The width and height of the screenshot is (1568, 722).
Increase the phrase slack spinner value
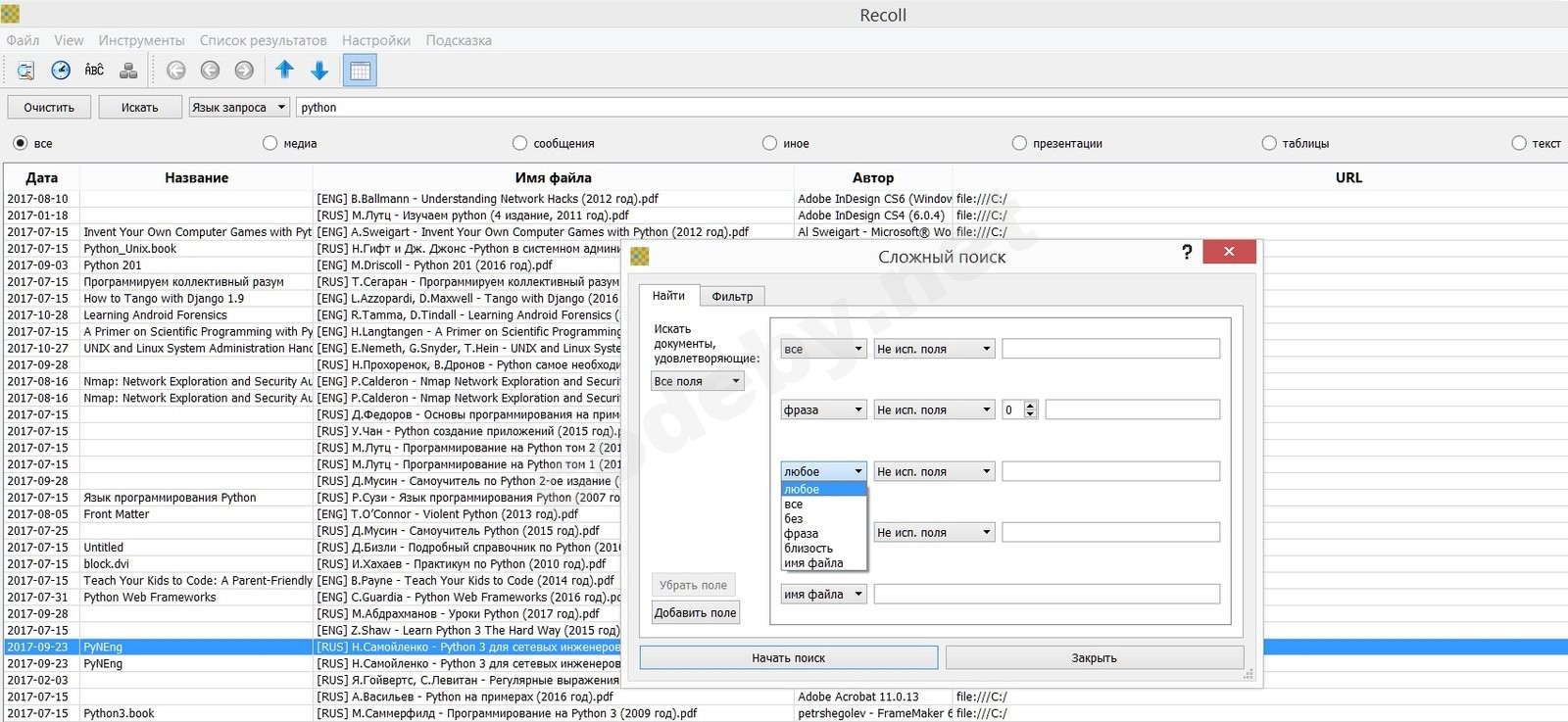(x=1030, y=406)
